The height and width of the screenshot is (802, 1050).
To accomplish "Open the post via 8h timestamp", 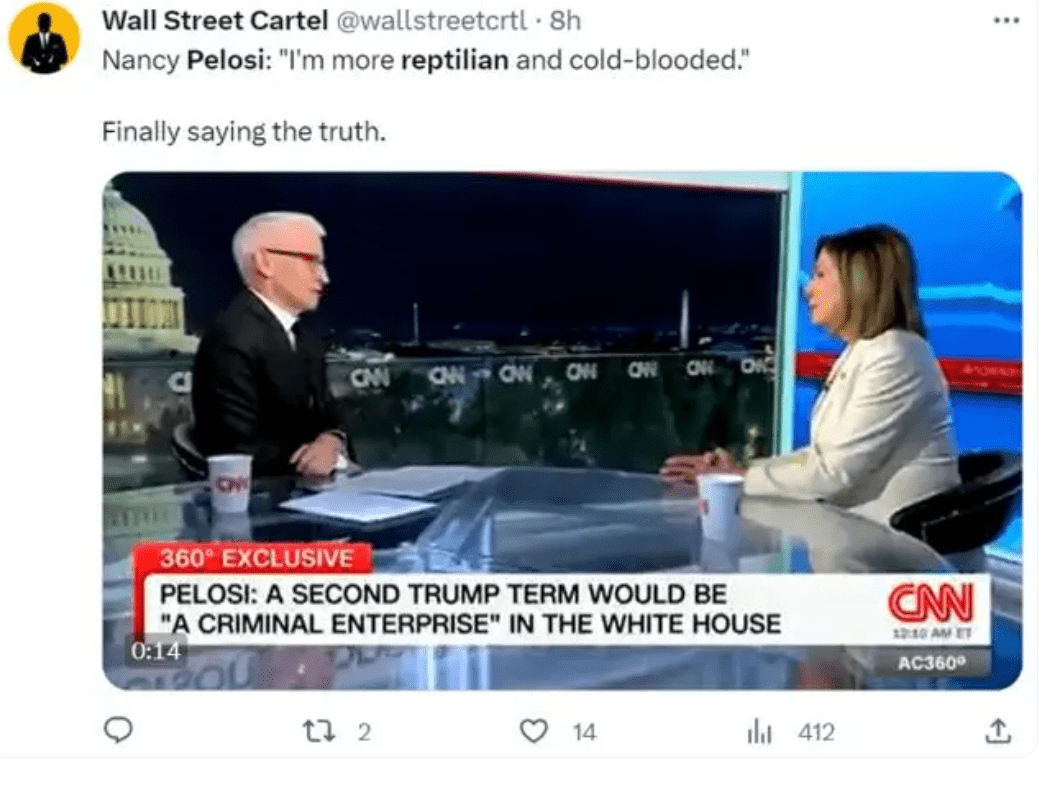I will [x=565, y=21].
